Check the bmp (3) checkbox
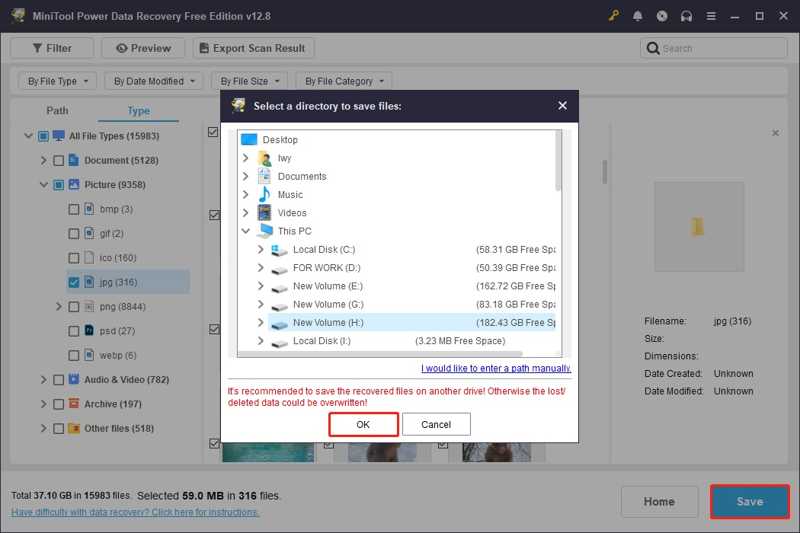The width and height of the screenshot is (800, 533). [x=74, y=209]
